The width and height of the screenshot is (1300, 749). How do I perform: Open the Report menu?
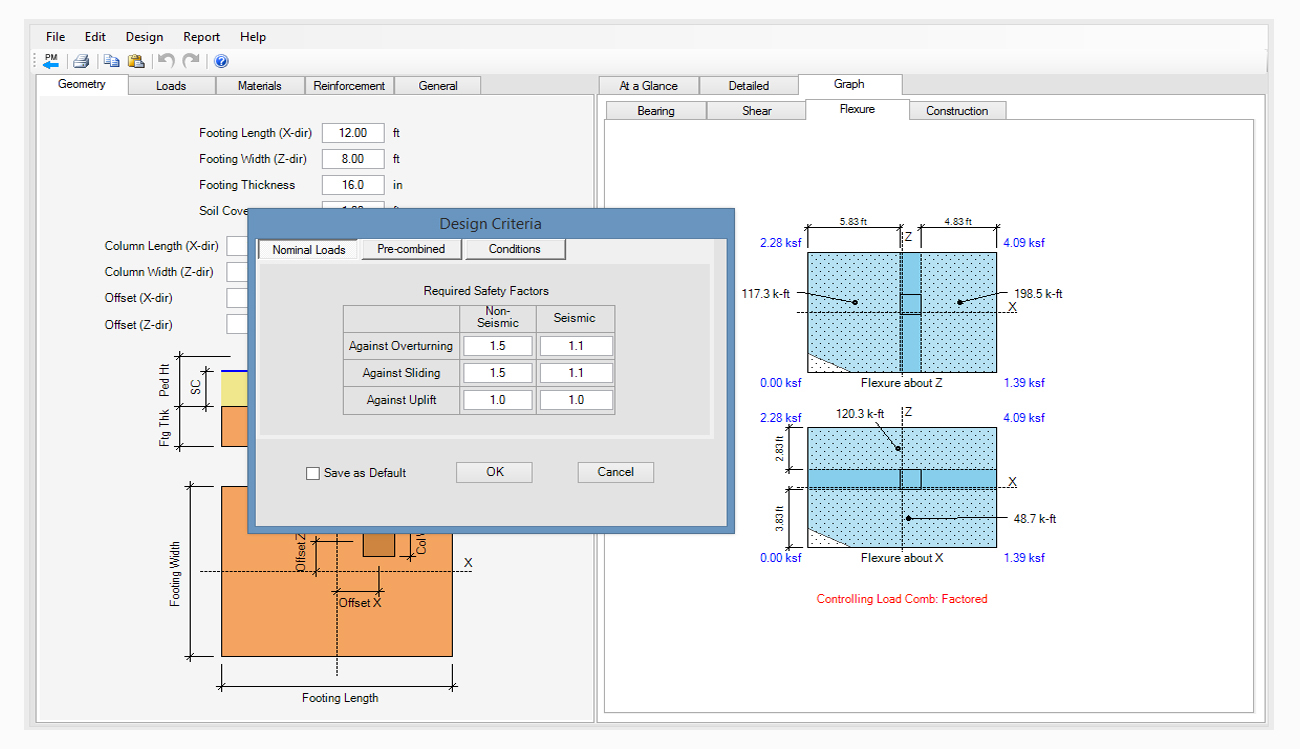[201, 37]
